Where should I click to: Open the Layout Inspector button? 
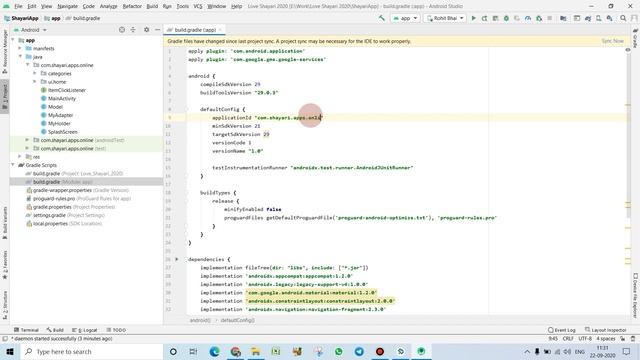point(606,330)
